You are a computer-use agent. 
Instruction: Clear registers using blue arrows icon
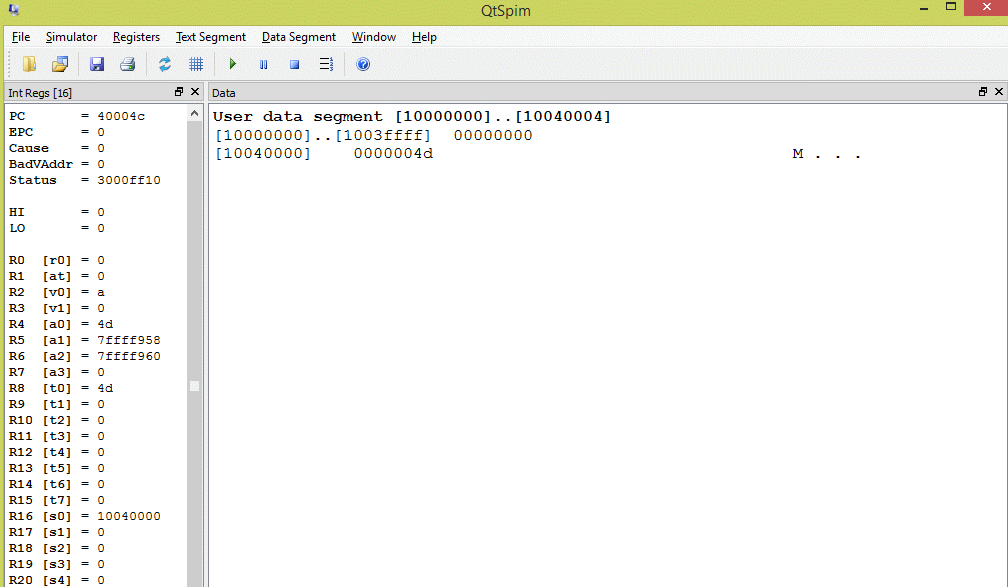pos(165,64)
